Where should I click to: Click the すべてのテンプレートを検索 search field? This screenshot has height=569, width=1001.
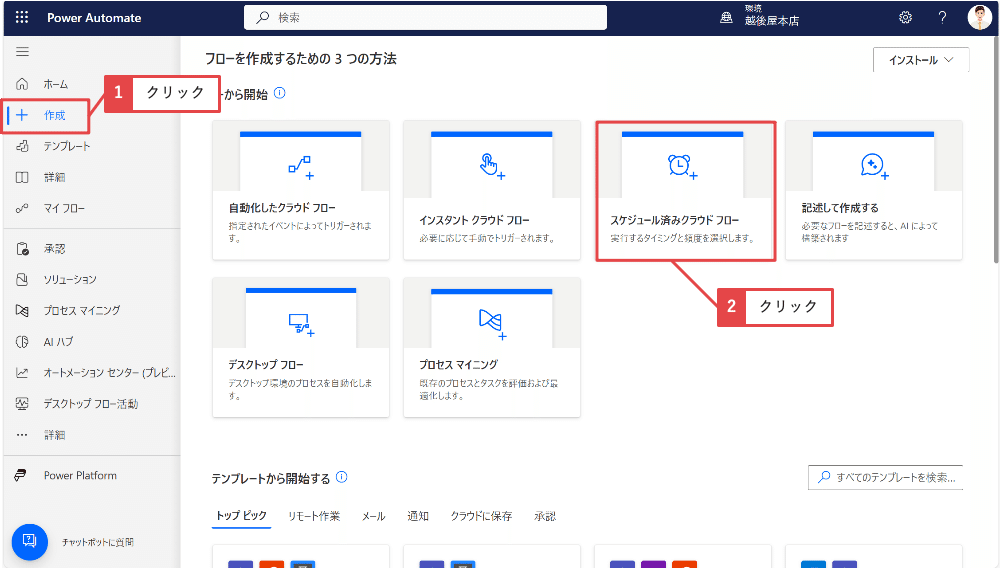885,477
